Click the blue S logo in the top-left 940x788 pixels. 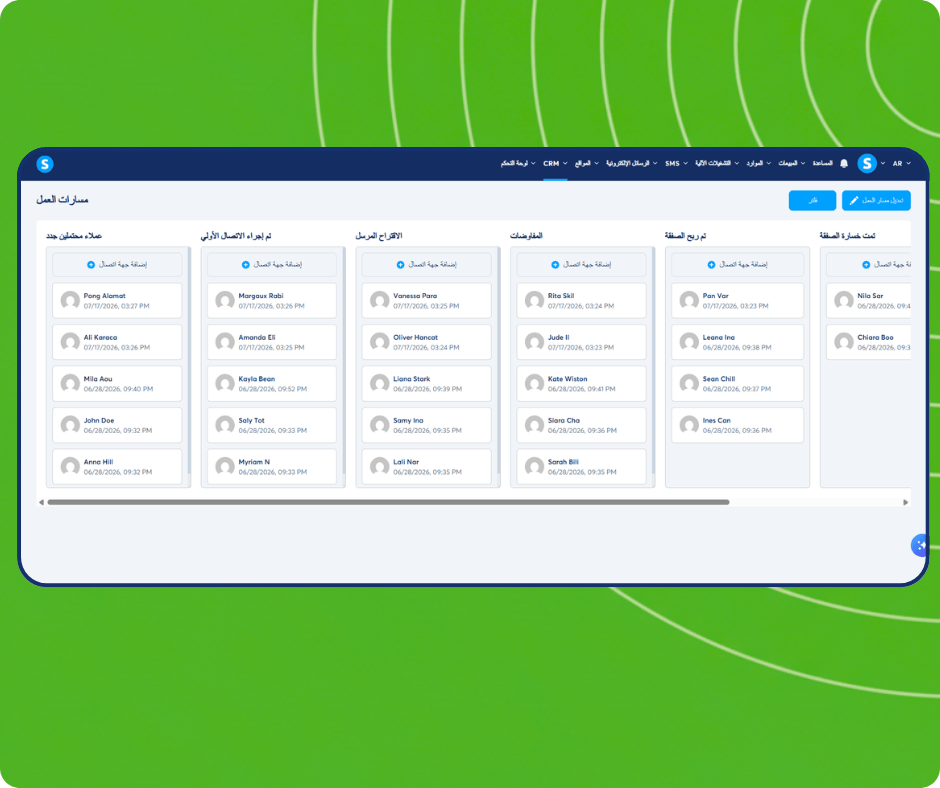(x=45, y=164)
